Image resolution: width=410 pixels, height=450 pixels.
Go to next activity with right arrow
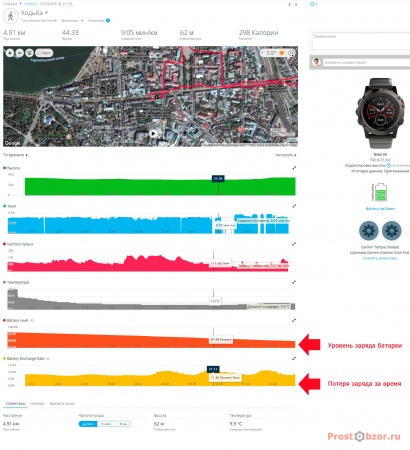coord(296,4)
